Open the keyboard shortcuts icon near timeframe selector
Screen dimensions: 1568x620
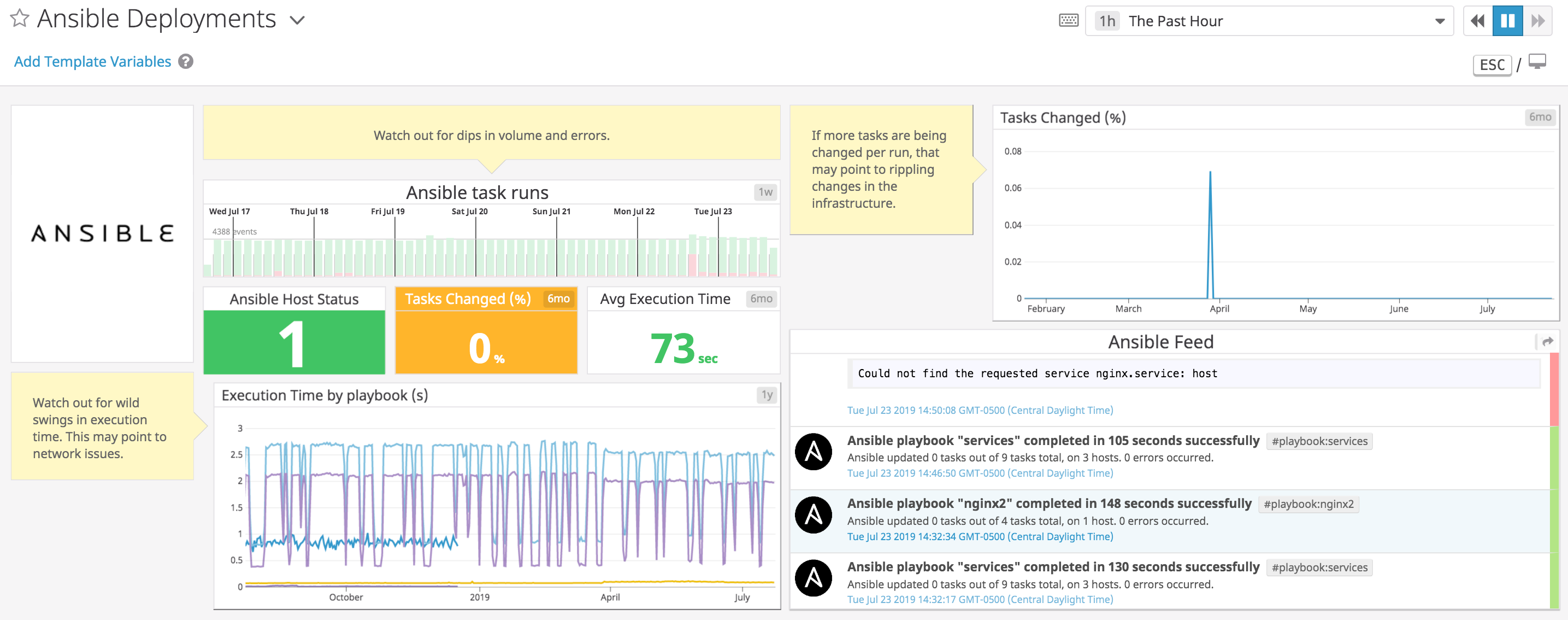(1068, 20)
